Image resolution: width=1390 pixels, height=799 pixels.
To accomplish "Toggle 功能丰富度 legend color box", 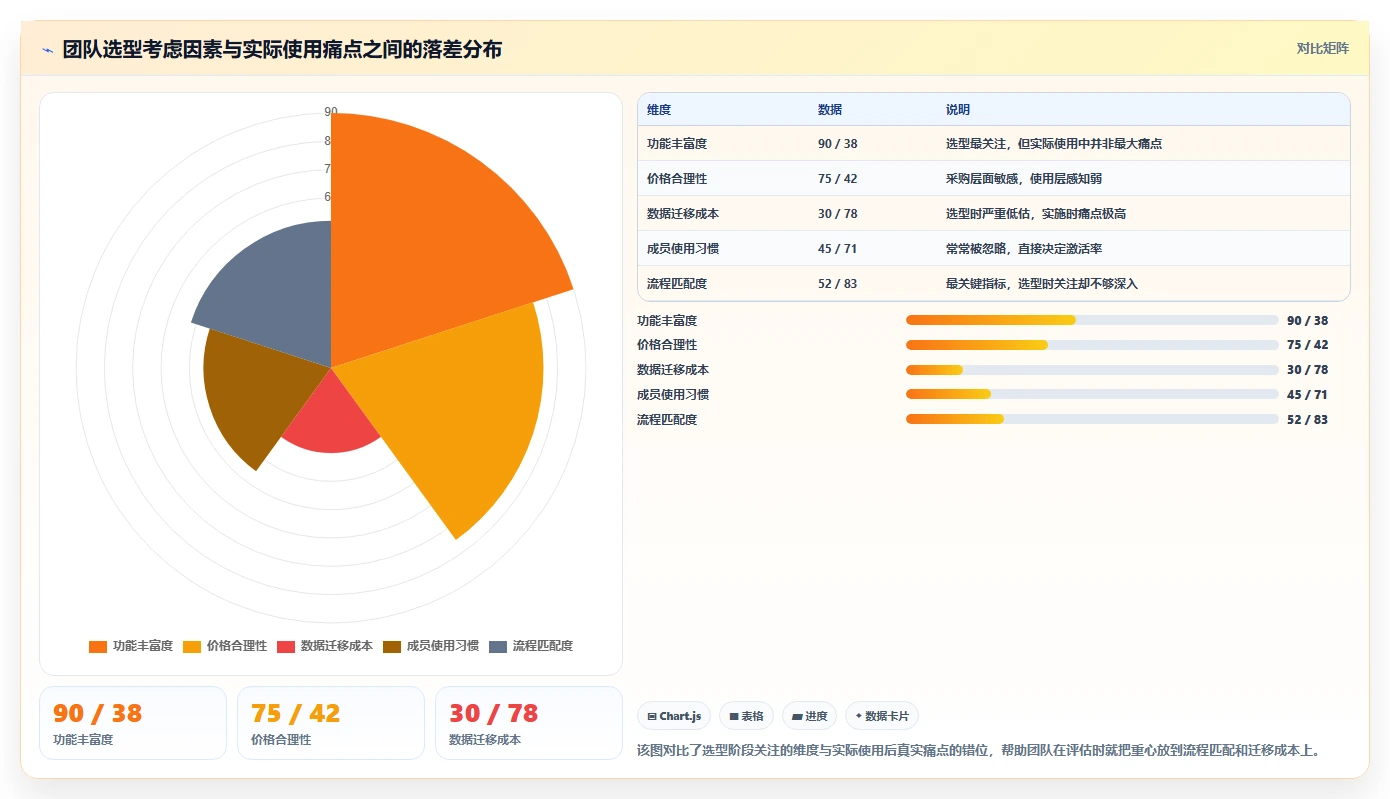I will click(x=97, y=646).
